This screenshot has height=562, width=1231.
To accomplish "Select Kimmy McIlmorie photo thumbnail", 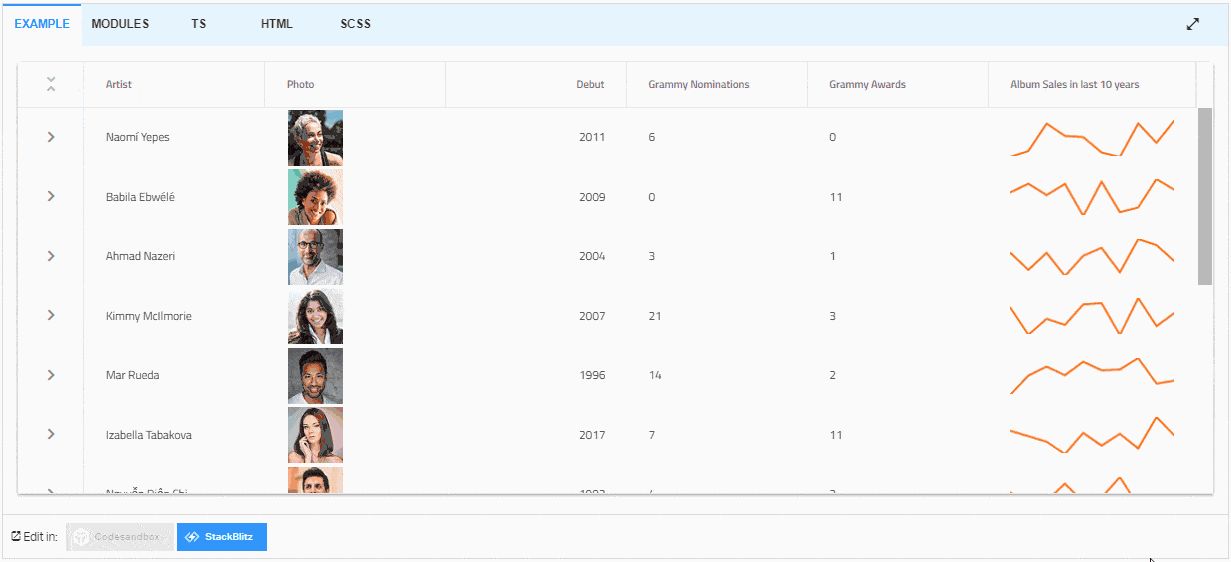I will pyautogui.click(x=315, y=316).
